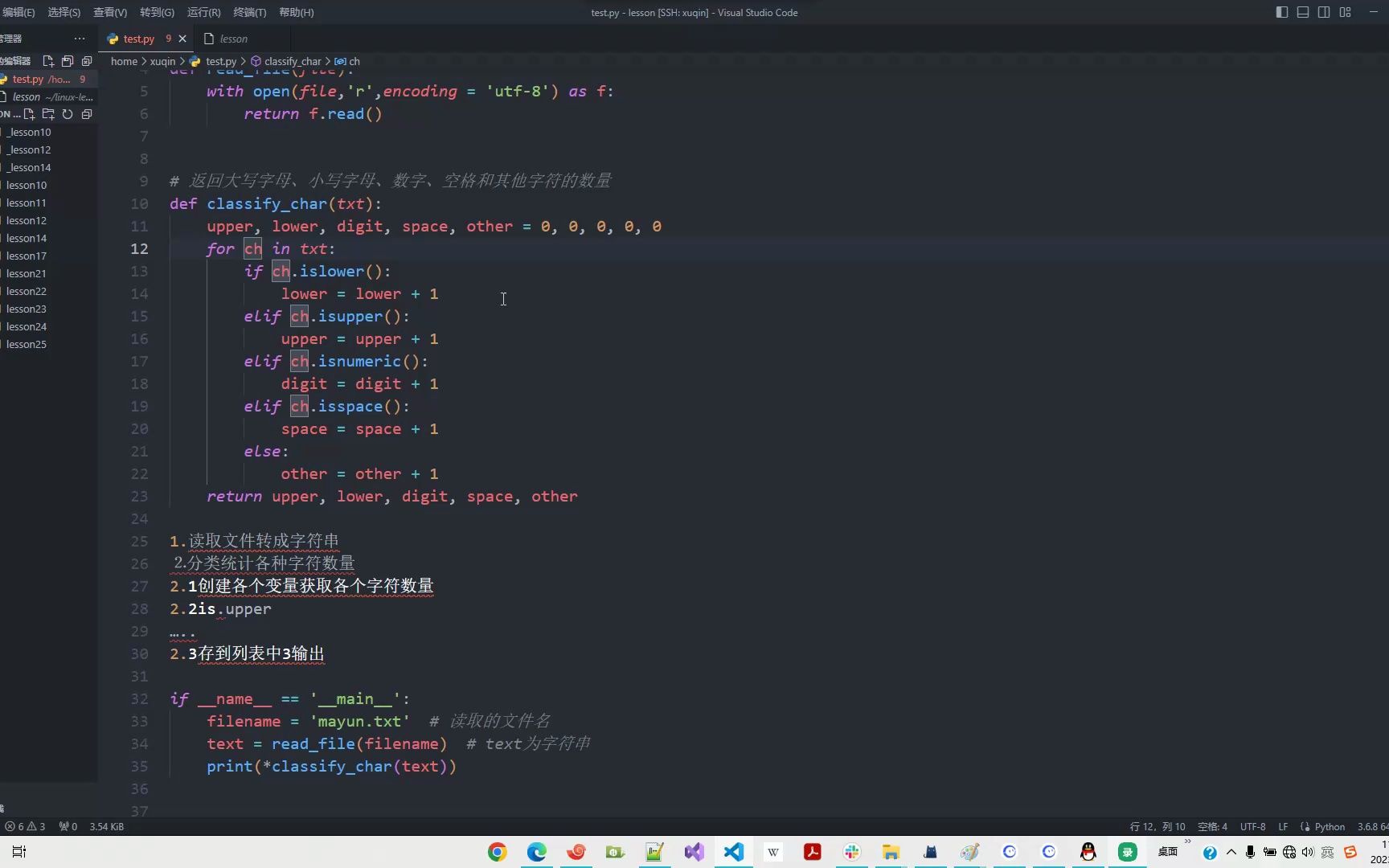This screenshot has width=1389, height=868.
Task: Switch to the lesson tab
Action: (234, 38)
